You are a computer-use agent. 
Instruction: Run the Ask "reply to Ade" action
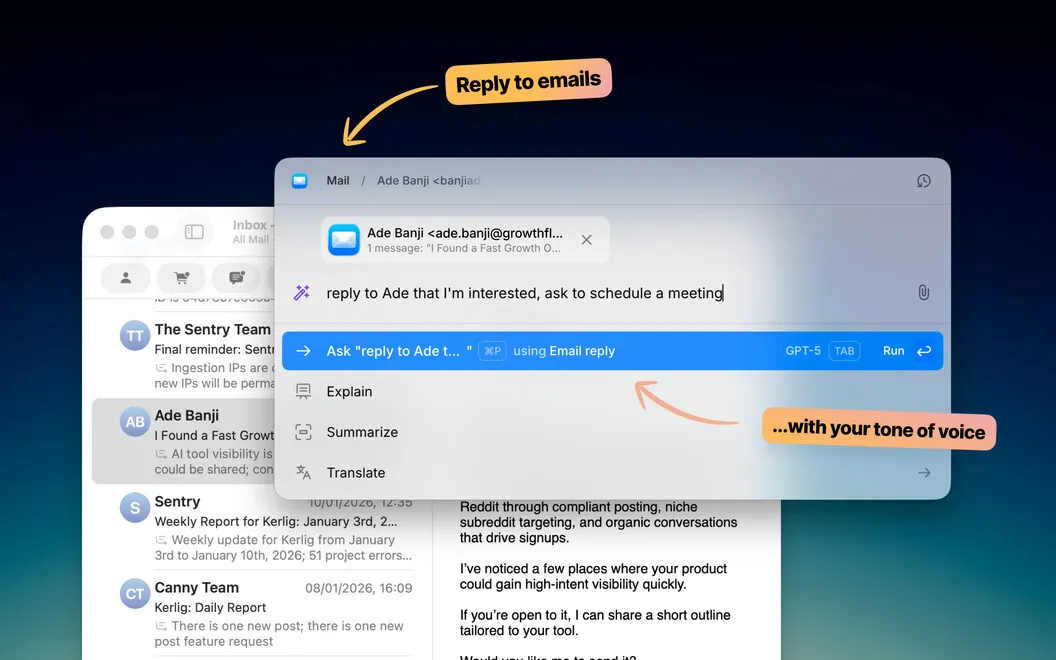pos(612,351)
